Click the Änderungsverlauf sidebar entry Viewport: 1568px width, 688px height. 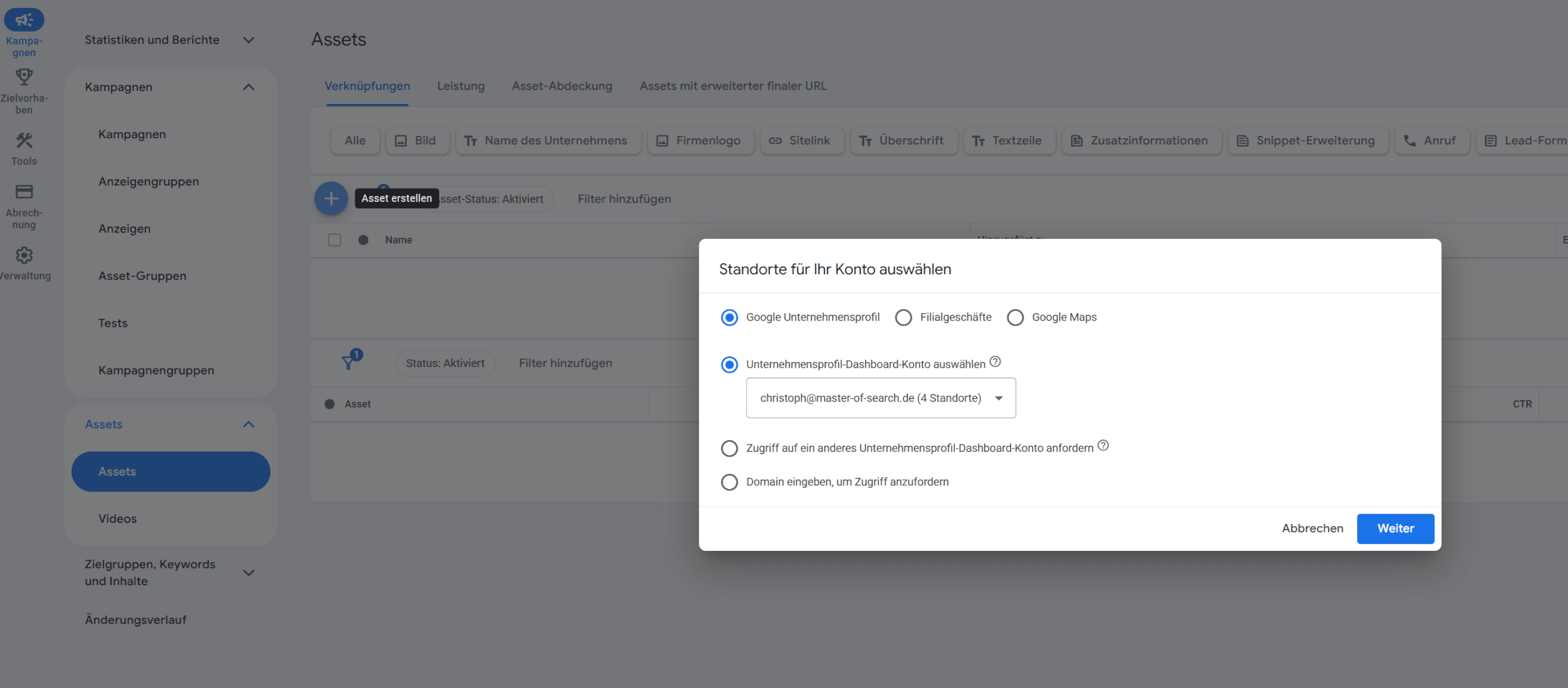pos(136,619)
